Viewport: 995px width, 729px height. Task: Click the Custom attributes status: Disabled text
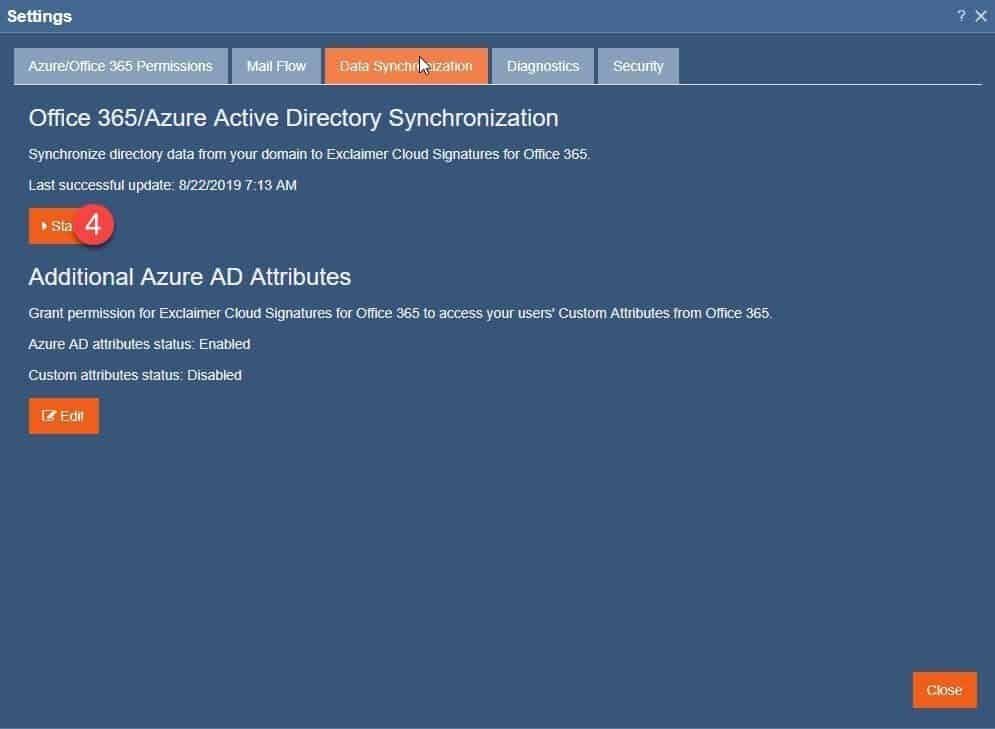(x=135, y=375)
